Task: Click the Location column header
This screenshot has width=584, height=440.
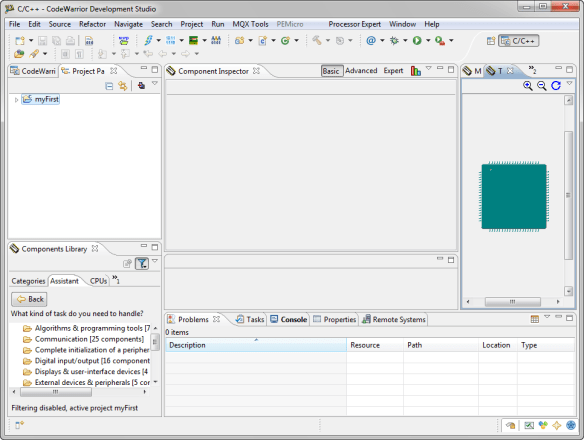Action: 498,345
